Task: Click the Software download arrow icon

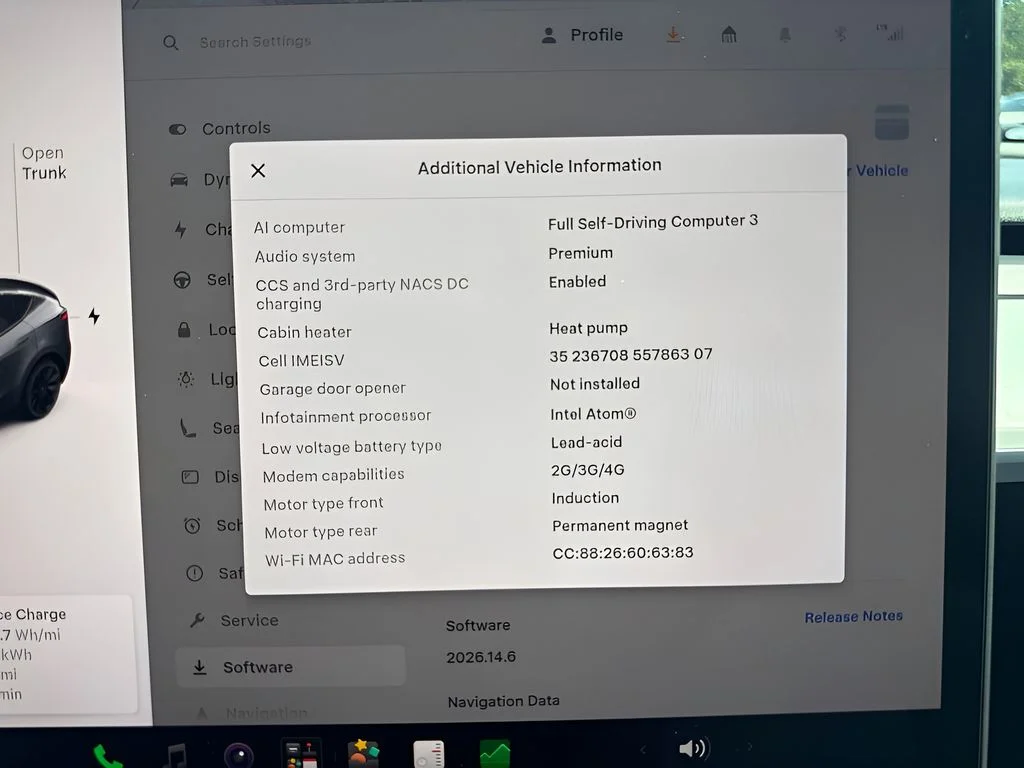Action: click(200, 667)
